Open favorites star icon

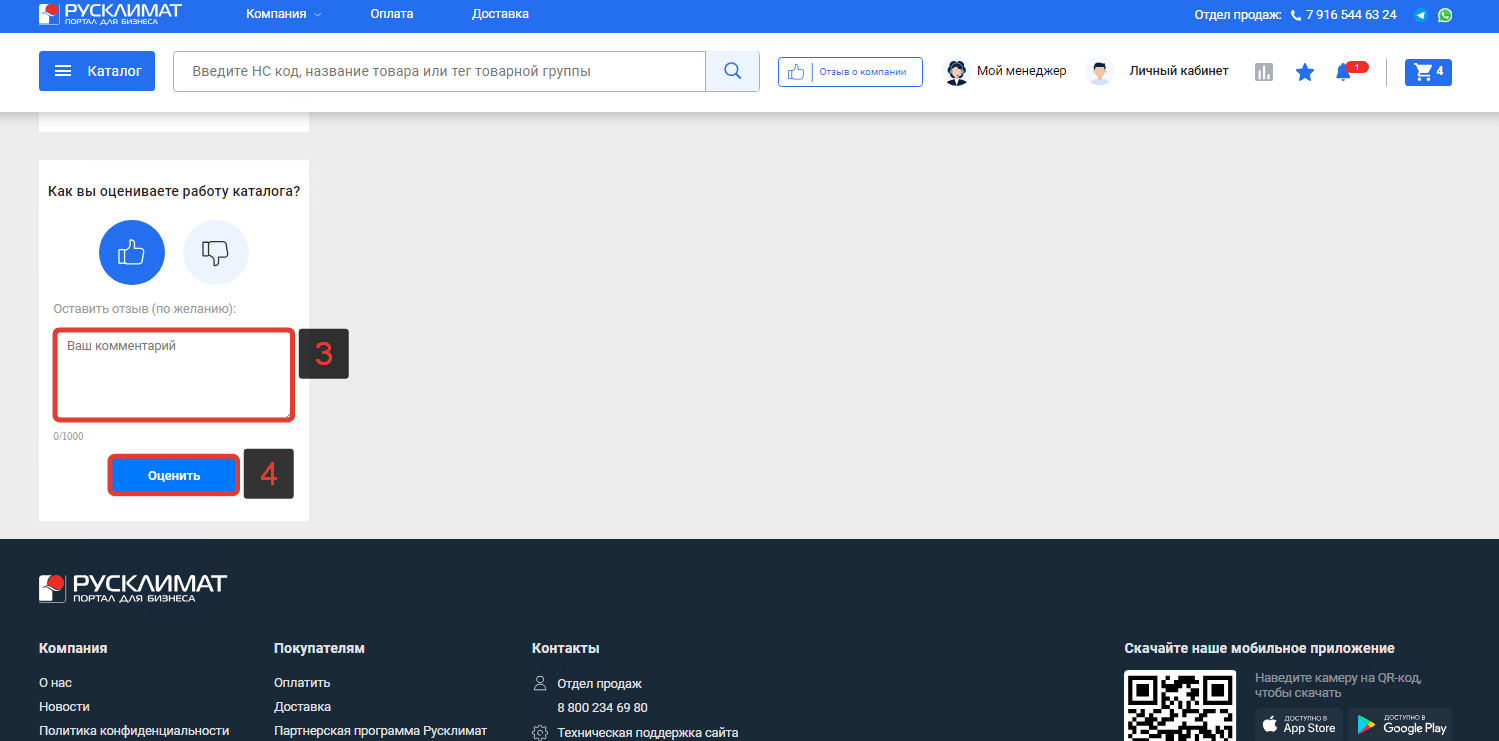click(1305, 72)
